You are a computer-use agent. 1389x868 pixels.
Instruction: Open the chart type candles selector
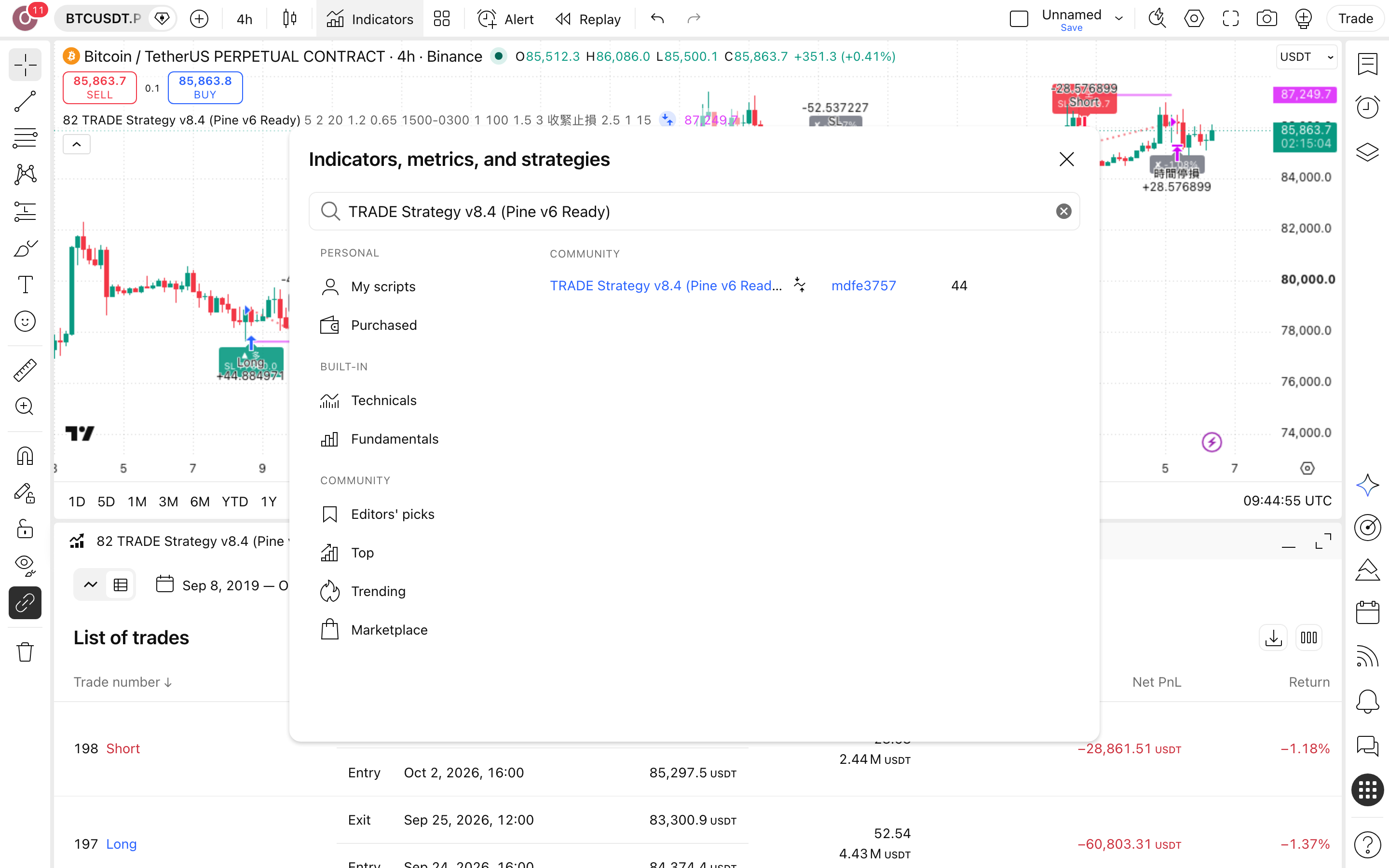pyautogui.click(x=290, y=19)
